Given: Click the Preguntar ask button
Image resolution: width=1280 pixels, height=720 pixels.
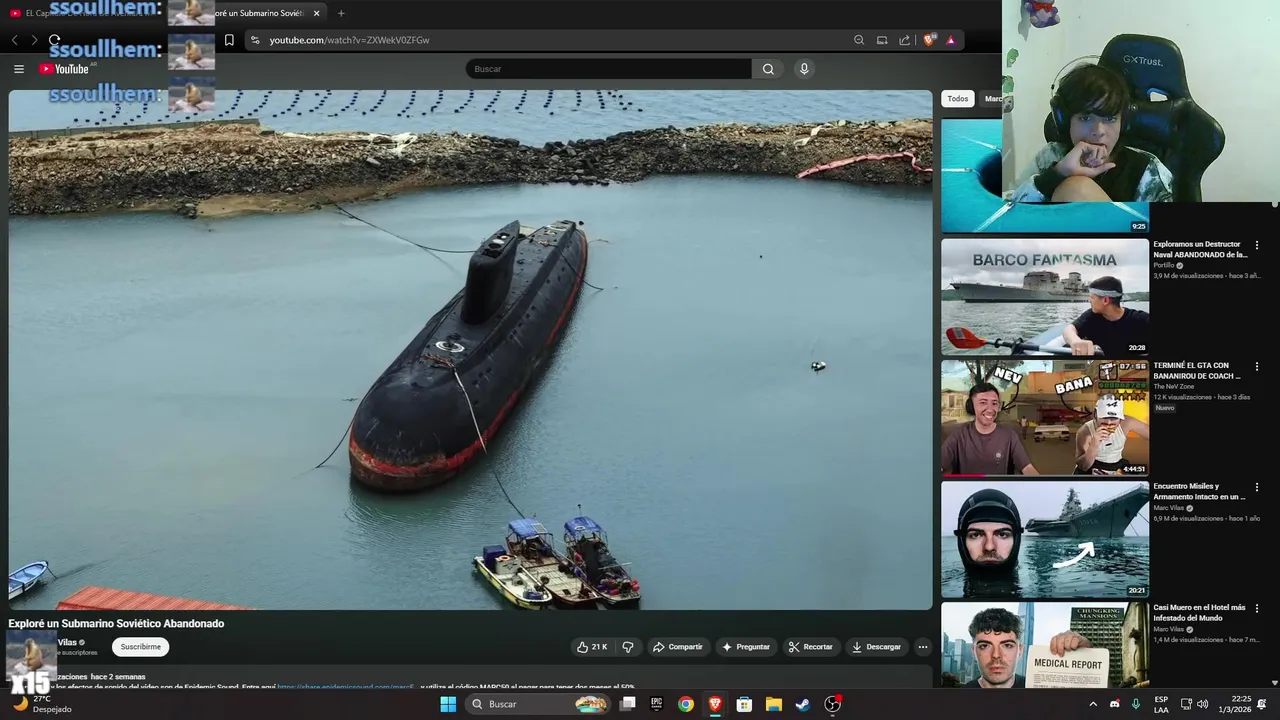Looking at the screenshot, I should click(x=746, y=647).
